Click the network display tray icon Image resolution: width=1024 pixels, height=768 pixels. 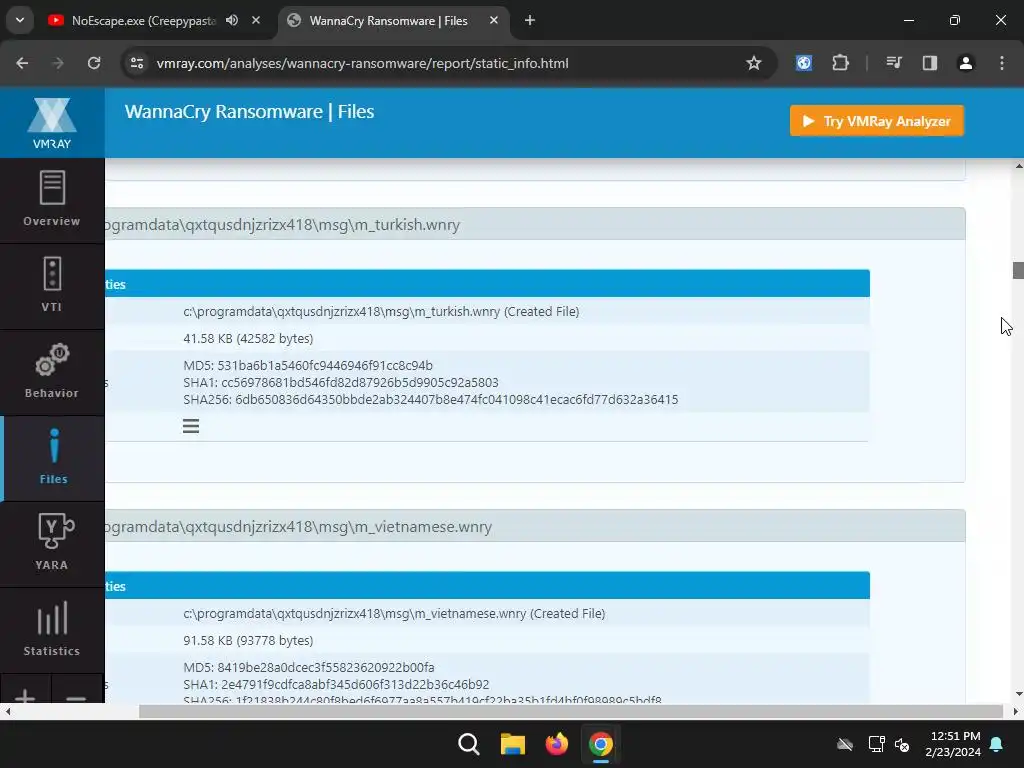coord(876,744)
